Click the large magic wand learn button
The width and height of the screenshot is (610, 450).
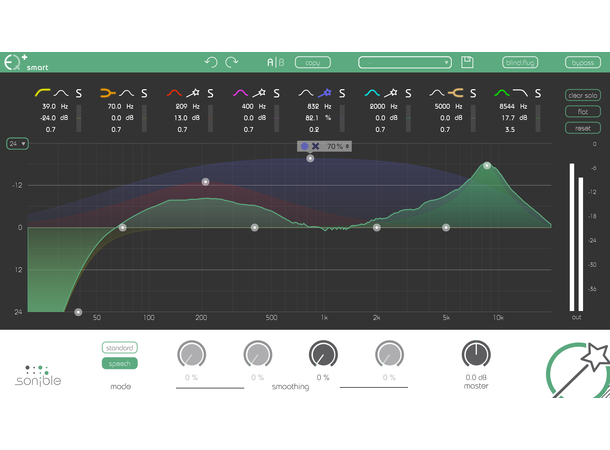(x=578, y=370)
